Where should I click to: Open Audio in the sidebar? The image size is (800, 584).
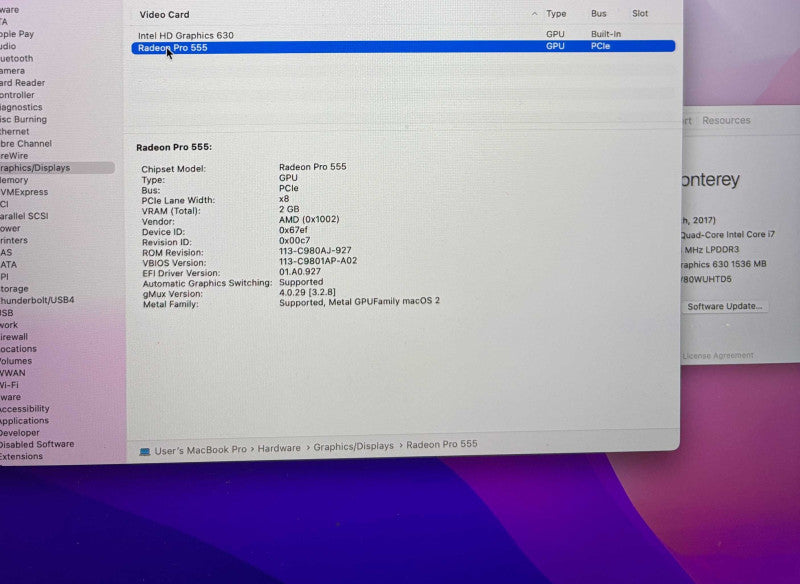tap(8, 46)
